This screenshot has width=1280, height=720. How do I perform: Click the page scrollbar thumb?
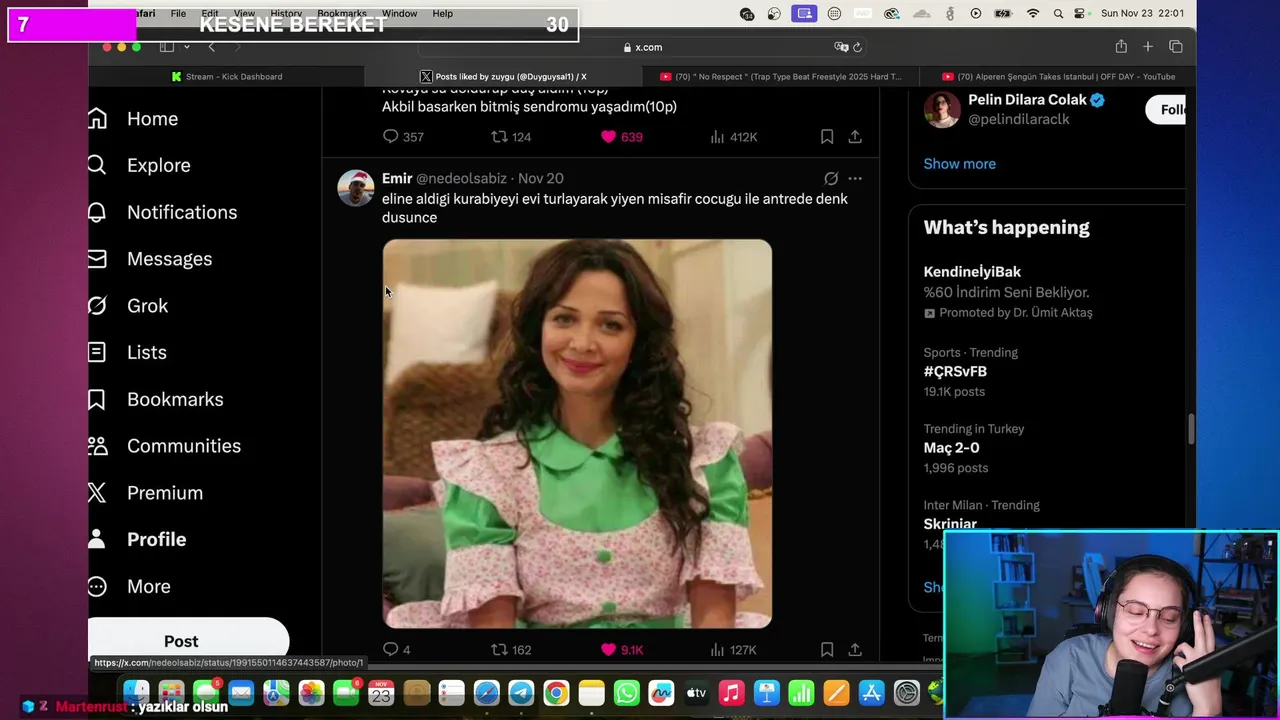pos(1190,430)
